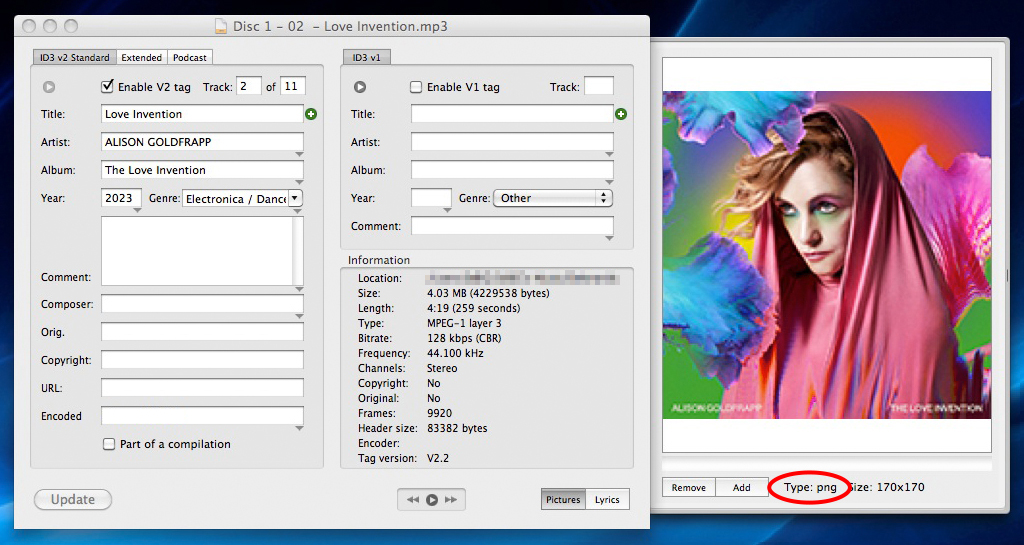Click the Orig. artist input field
This screenshot has height=545, width=1024.
(x=202, y=332)
